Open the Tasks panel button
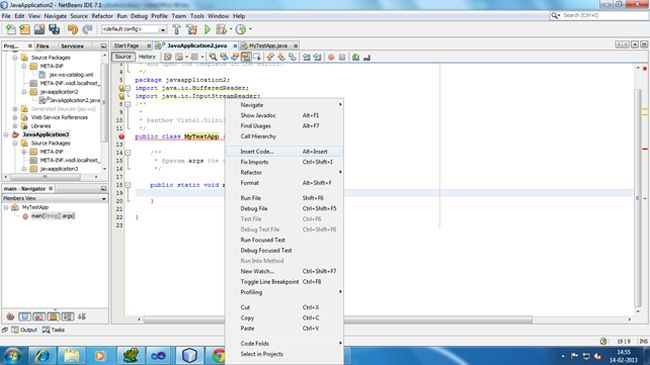 tap(53, 330)
